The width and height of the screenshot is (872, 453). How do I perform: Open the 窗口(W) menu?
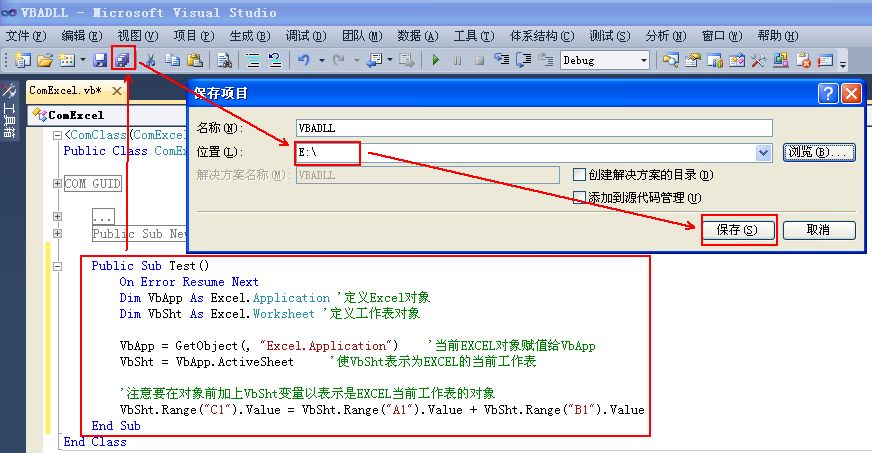pyautogui.click(x=722, y=36)
